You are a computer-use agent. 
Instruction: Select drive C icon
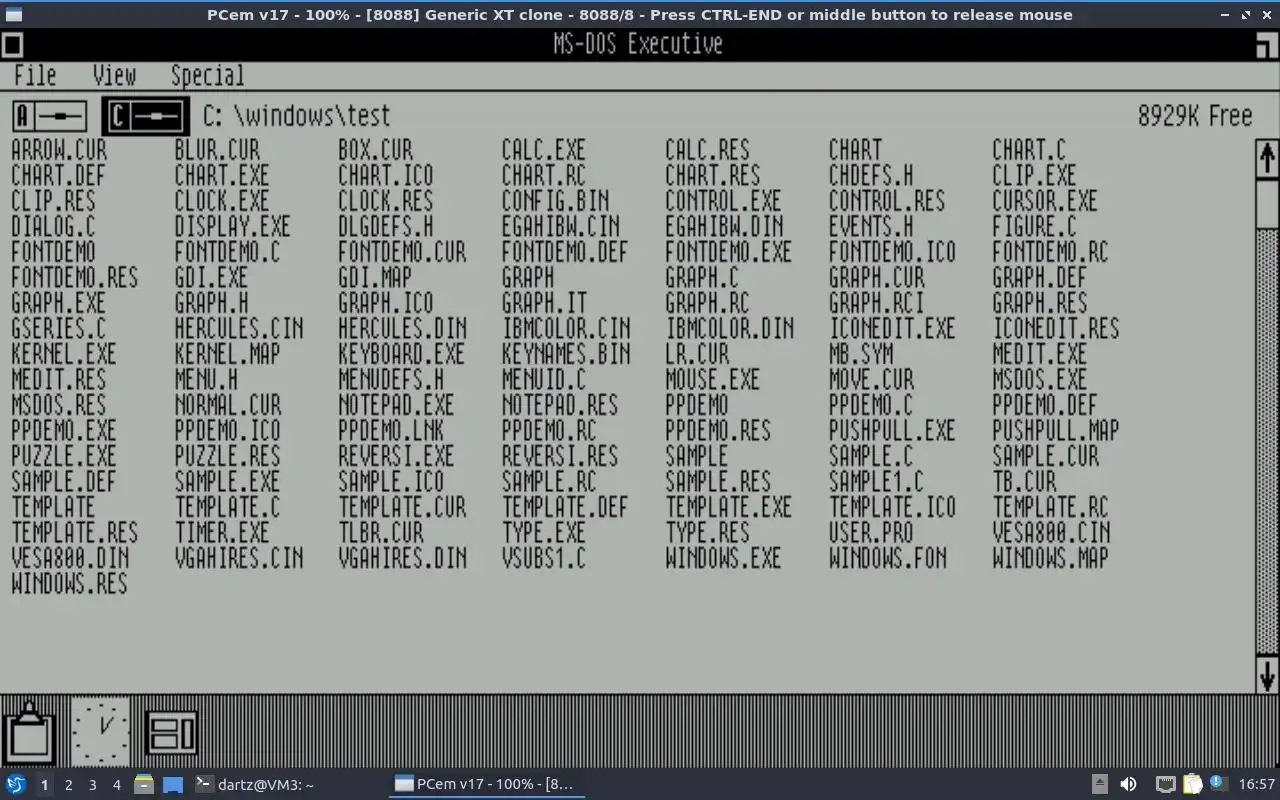point(145,116)
